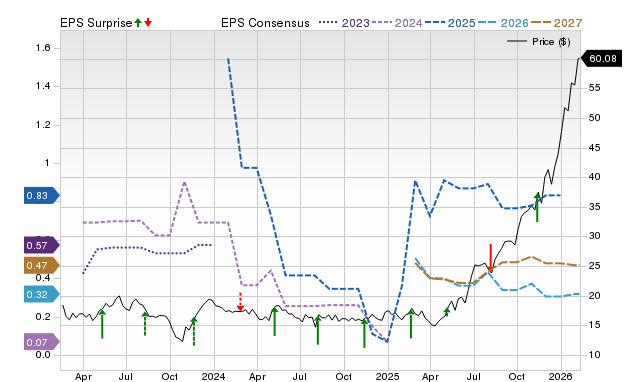
Task: Click the 30 label on the price axis
Action: click(594, 236)
